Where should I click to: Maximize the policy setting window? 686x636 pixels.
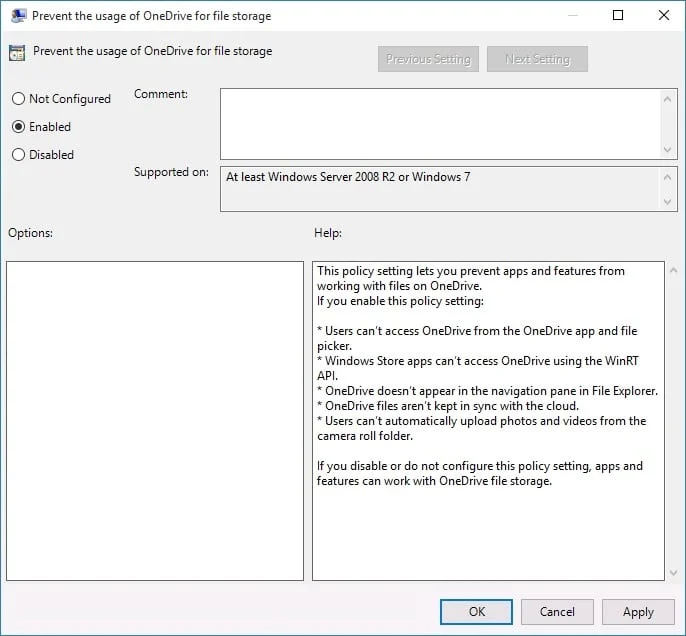[x=617, y=16]
